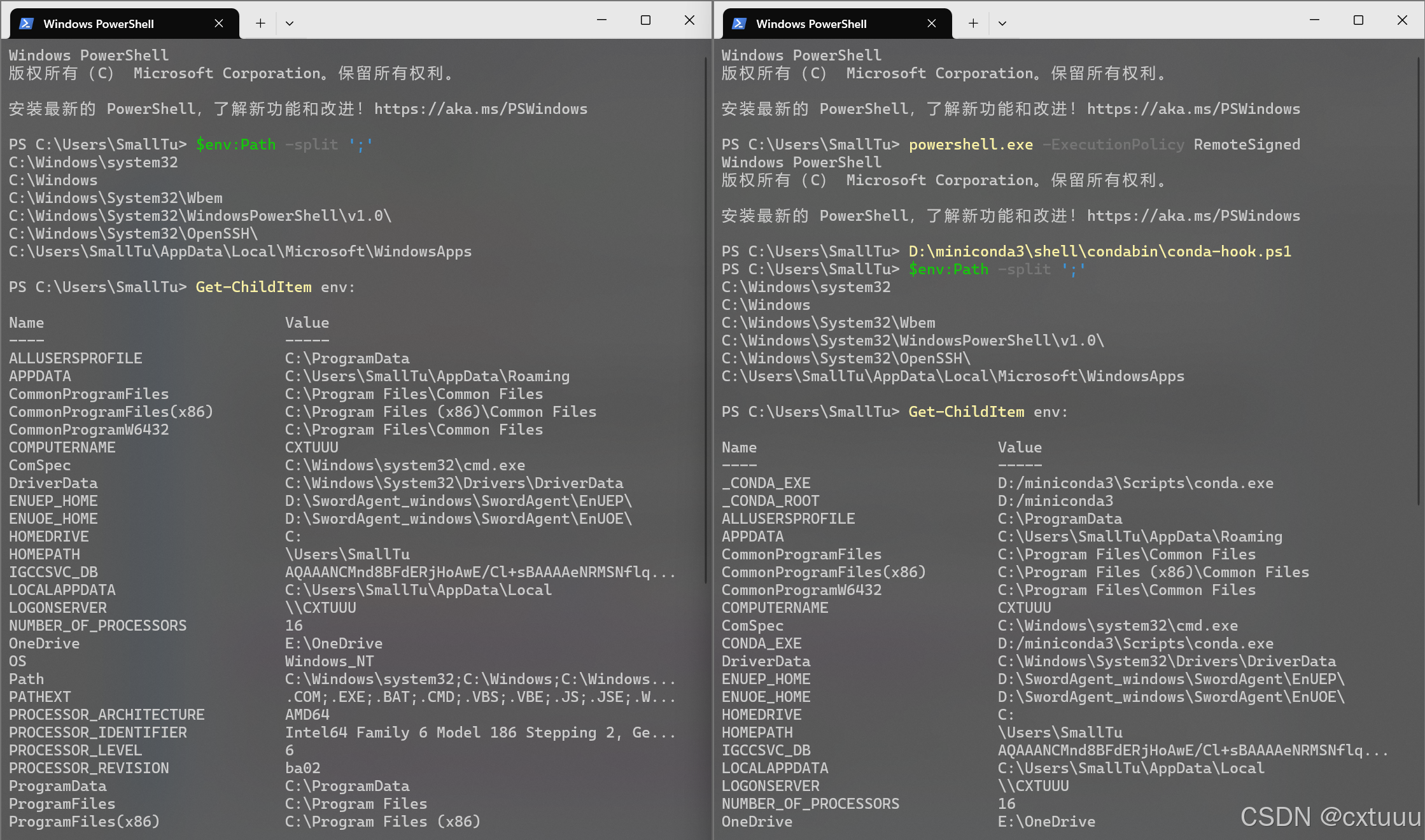The image size is (1425, 840).
Task: Click HOMEDRIVE name in right window
Action: (762, 715)
